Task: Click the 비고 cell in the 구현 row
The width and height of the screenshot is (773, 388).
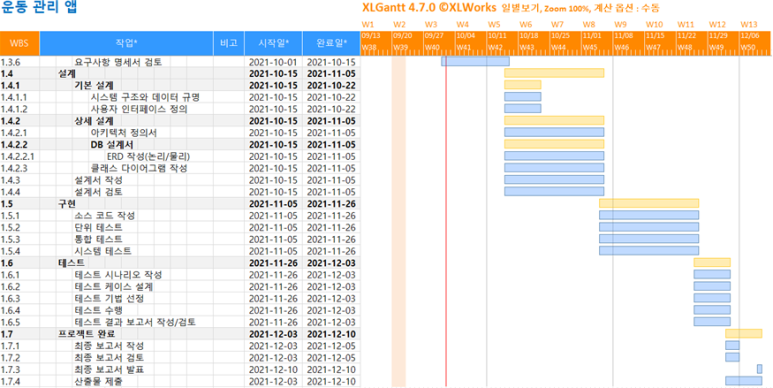Action: 229,204
